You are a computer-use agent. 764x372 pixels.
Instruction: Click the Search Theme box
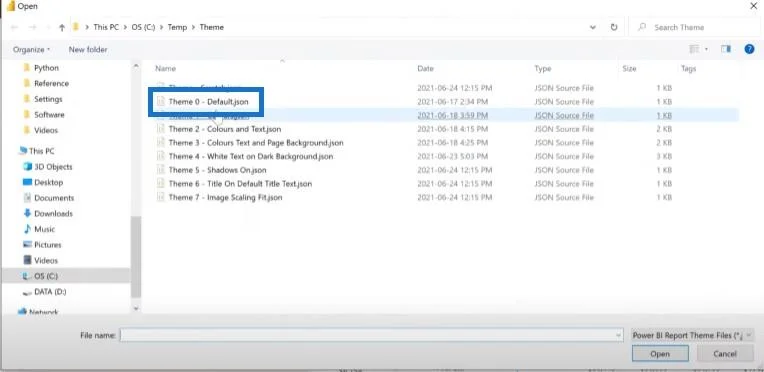pos(694,27)
